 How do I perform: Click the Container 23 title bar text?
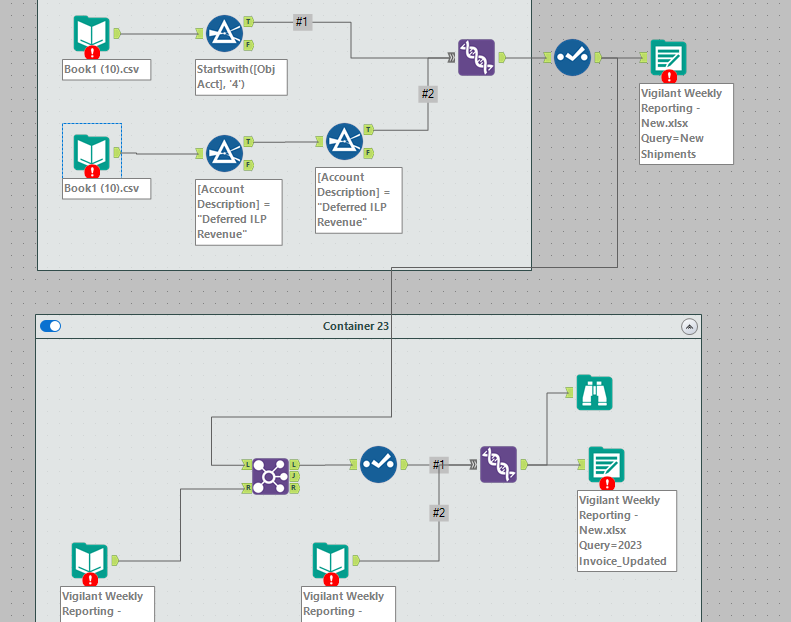(356, 326)
